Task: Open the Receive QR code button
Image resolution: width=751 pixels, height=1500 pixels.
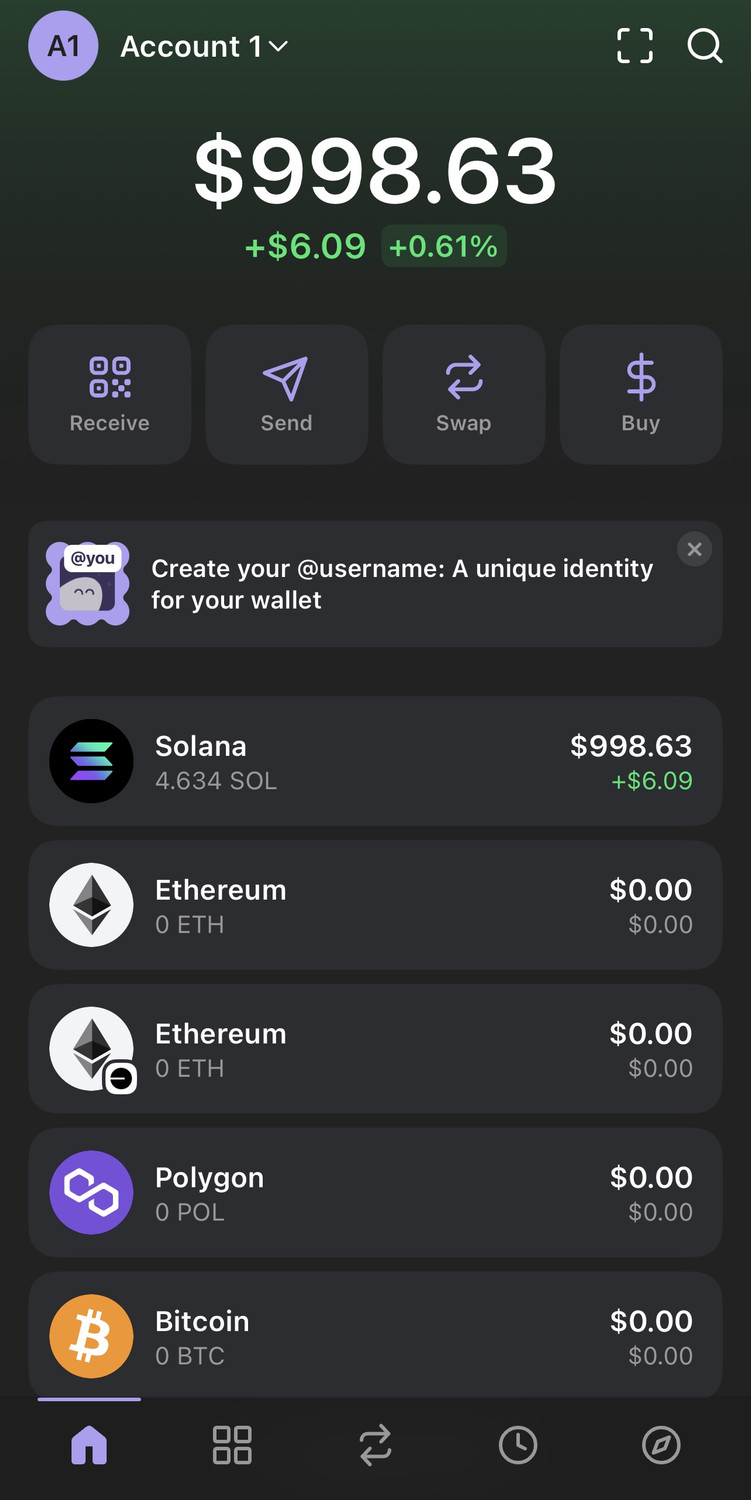Action: [x=110, y=394]
